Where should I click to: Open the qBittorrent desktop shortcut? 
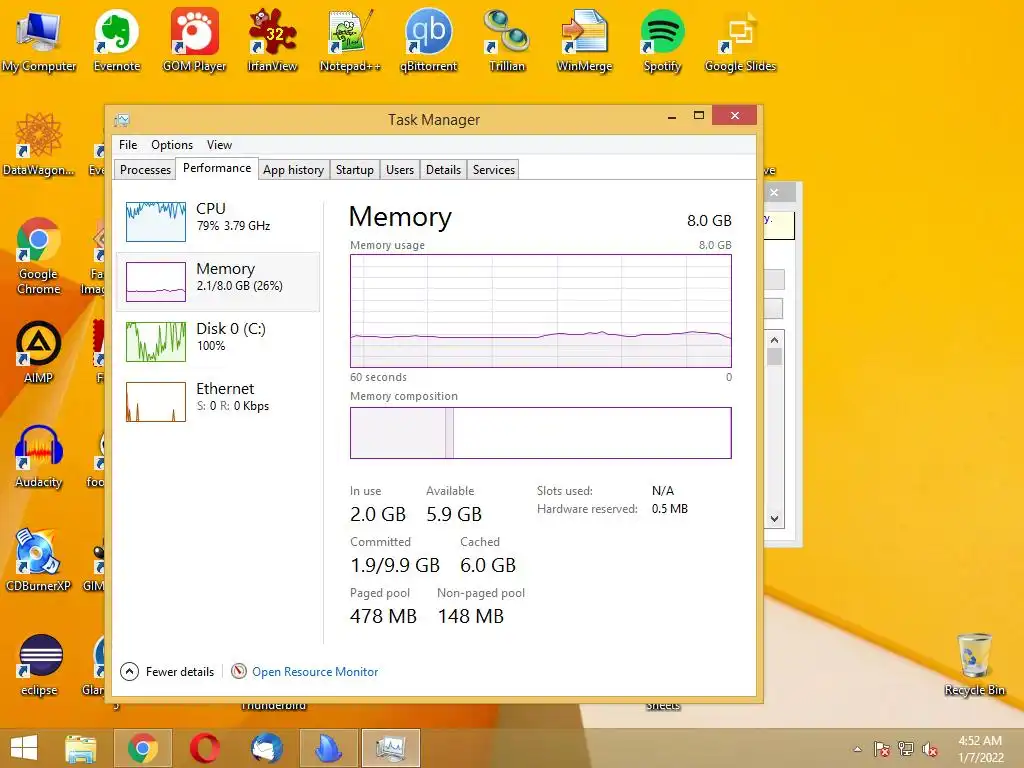pos(428,39)
